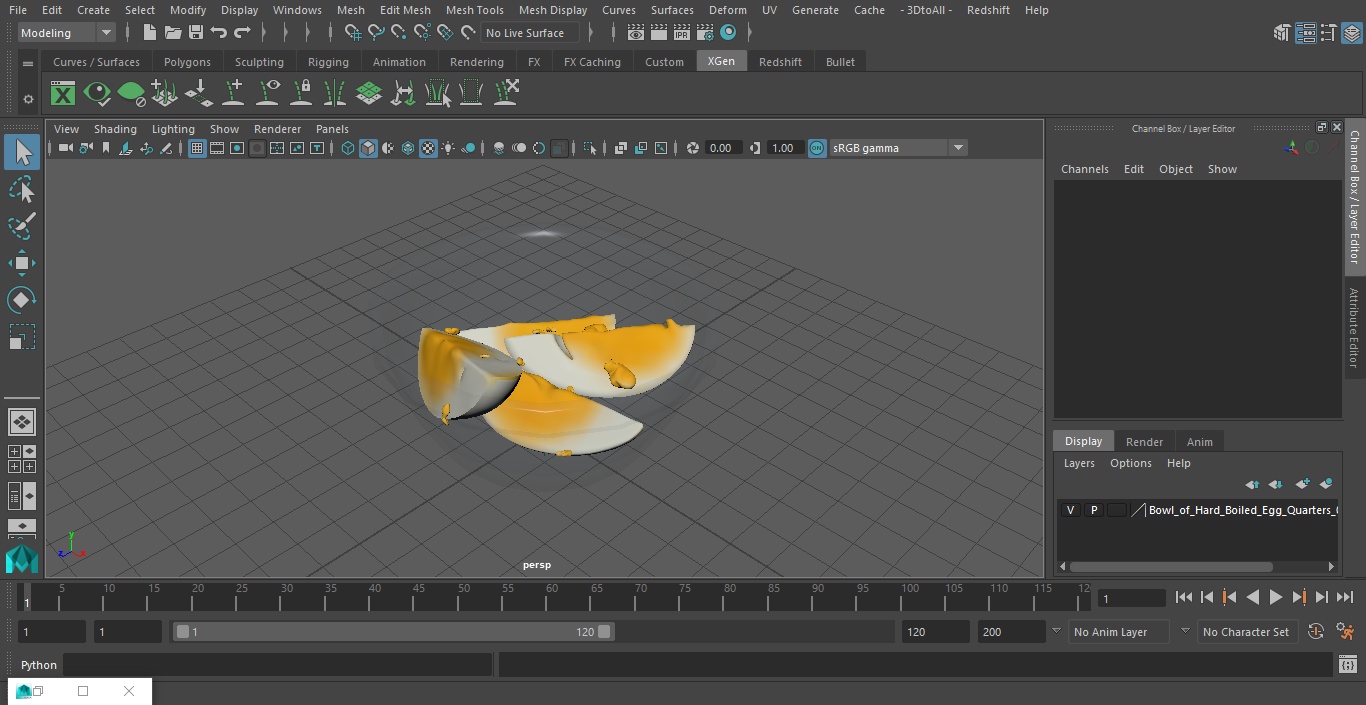Viewport: 1366px width, 705px height.
Task: Click the Save scene icon
Action: click(196, 33)
